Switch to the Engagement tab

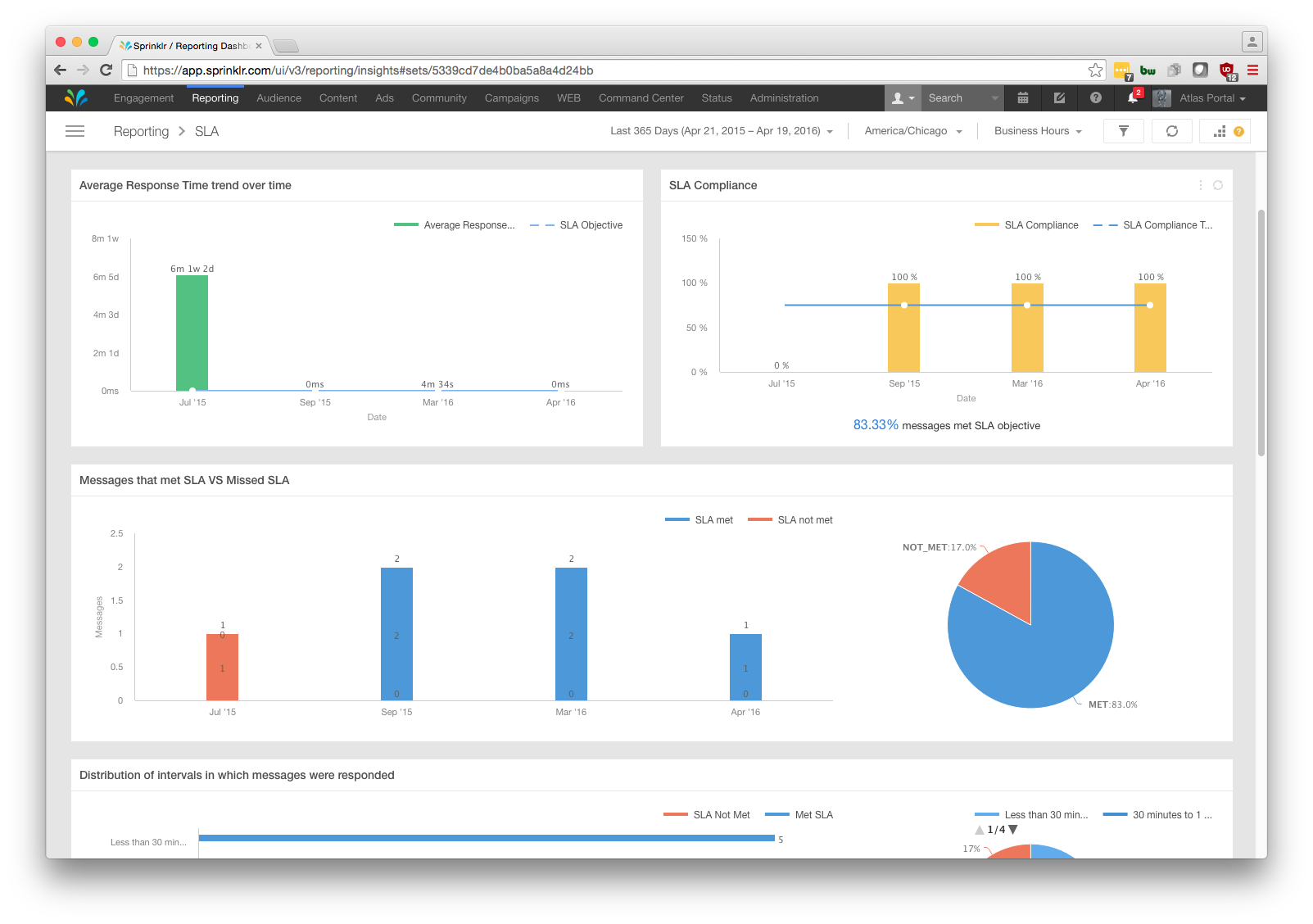click(144, 98)
